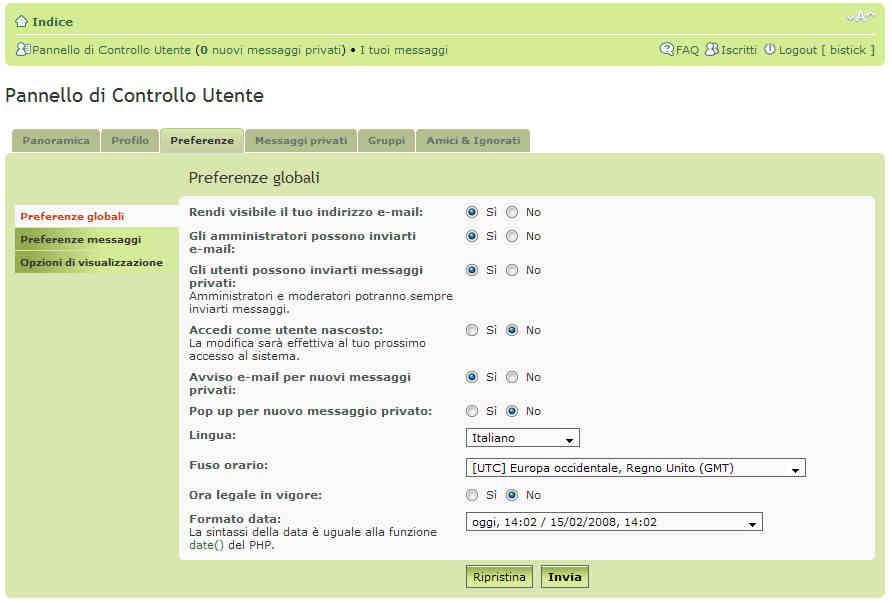Click the home icon beside Indice
892x603 pixels.
(x=22, y=22)
